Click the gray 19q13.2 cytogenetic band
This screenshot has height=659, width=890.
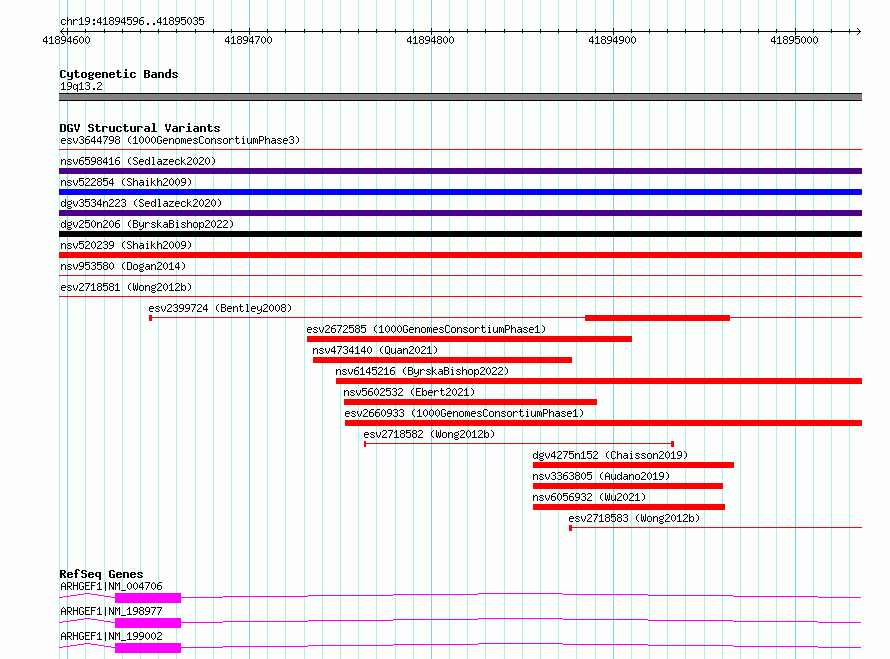pyautogui.click(x=460, y=97)
